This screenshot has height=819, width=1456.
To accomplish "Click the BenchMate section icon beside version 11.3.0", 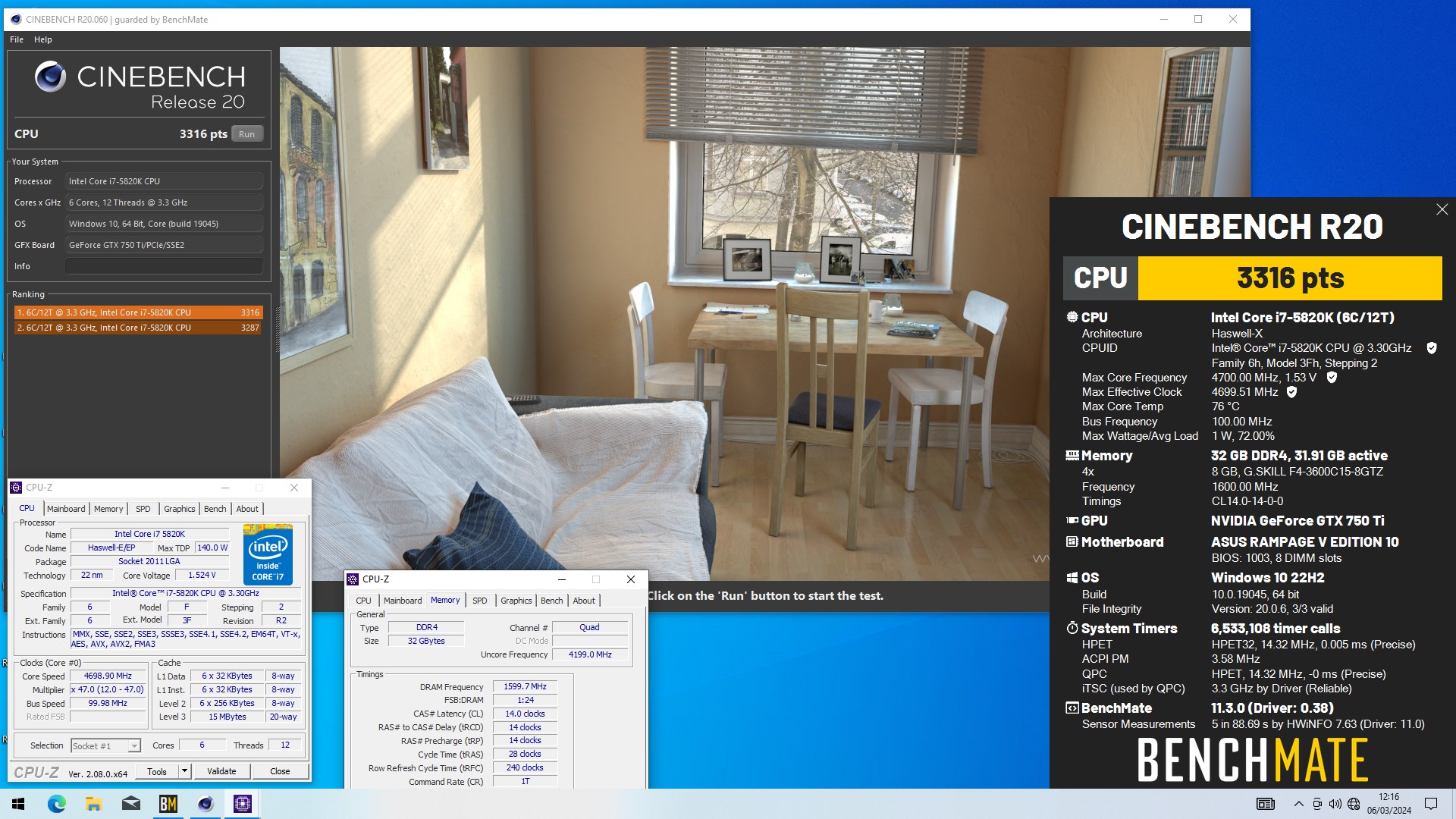I will point(1072,708).
